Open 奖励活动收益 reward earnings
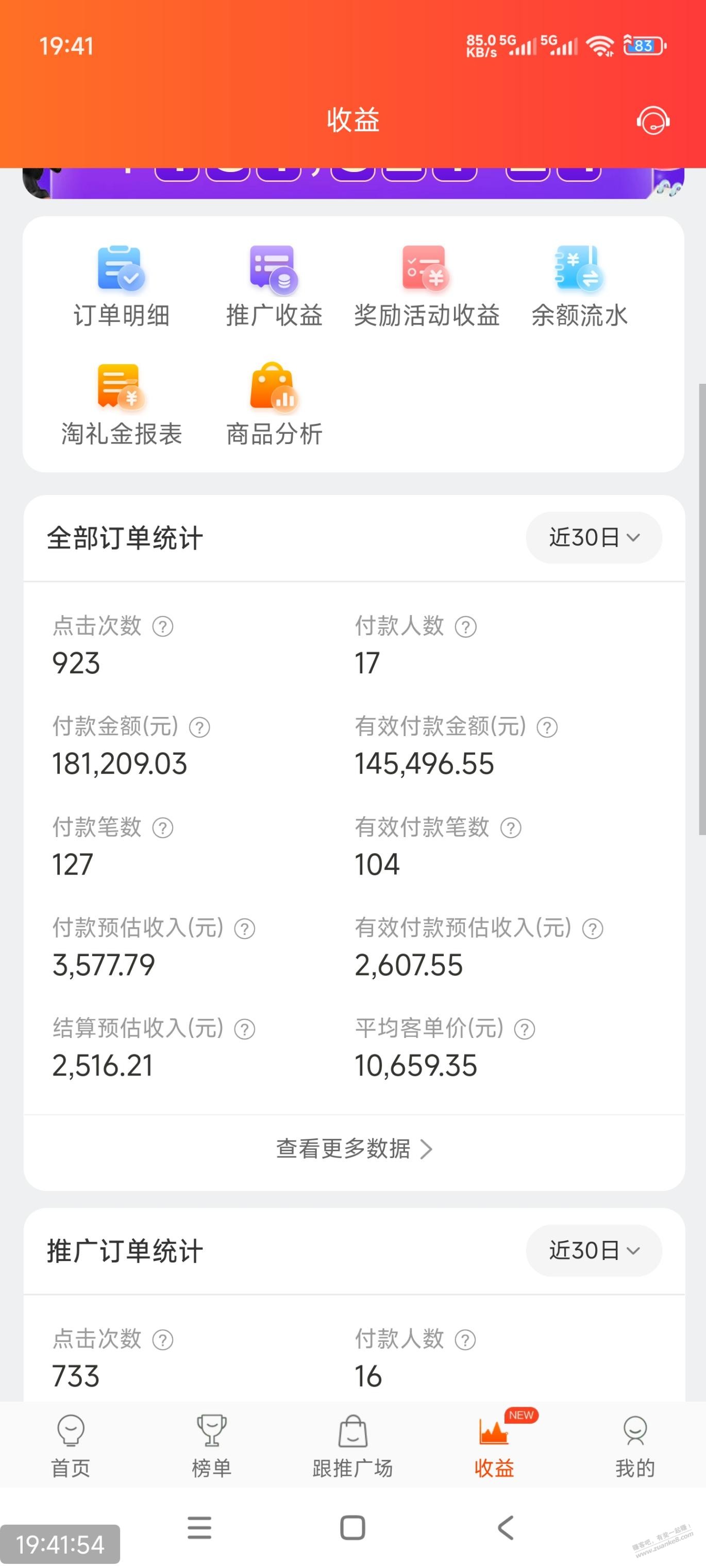This screenshot has width=706, height=1568. [x=426, y=286]
